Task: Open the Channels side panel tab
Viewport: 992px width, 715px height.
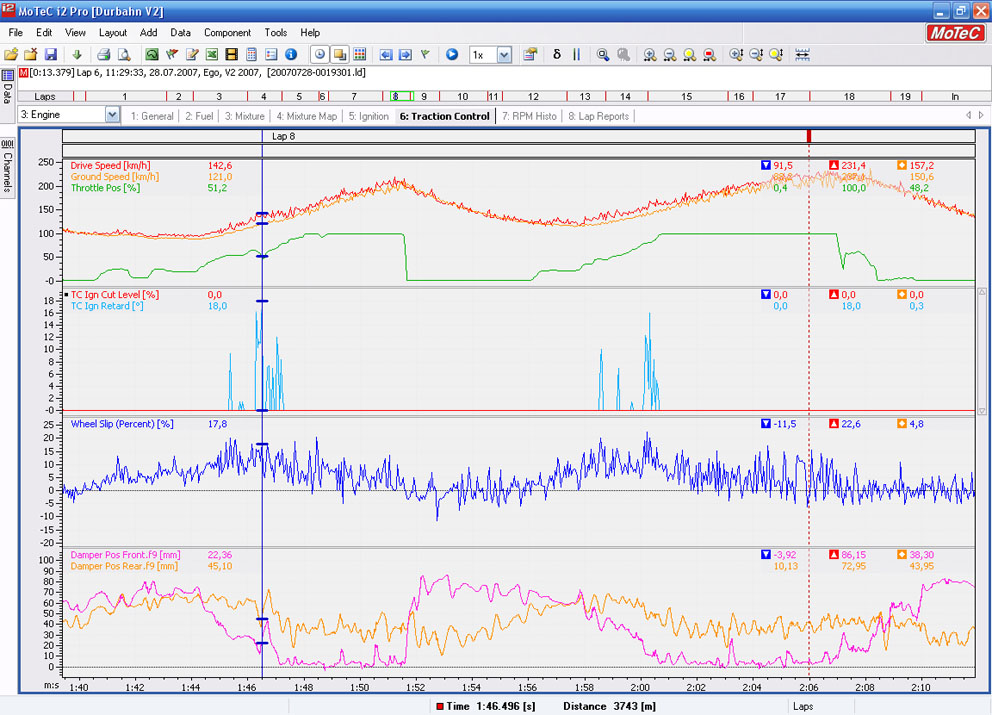Action: pyautogui.click(x=7, y=166)
